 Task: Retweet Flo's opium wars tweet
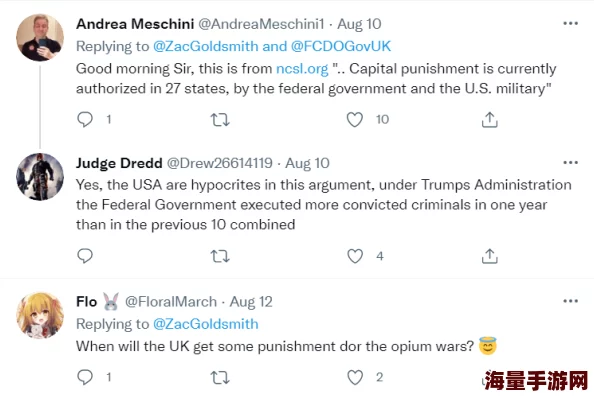(x=220, y=377)
